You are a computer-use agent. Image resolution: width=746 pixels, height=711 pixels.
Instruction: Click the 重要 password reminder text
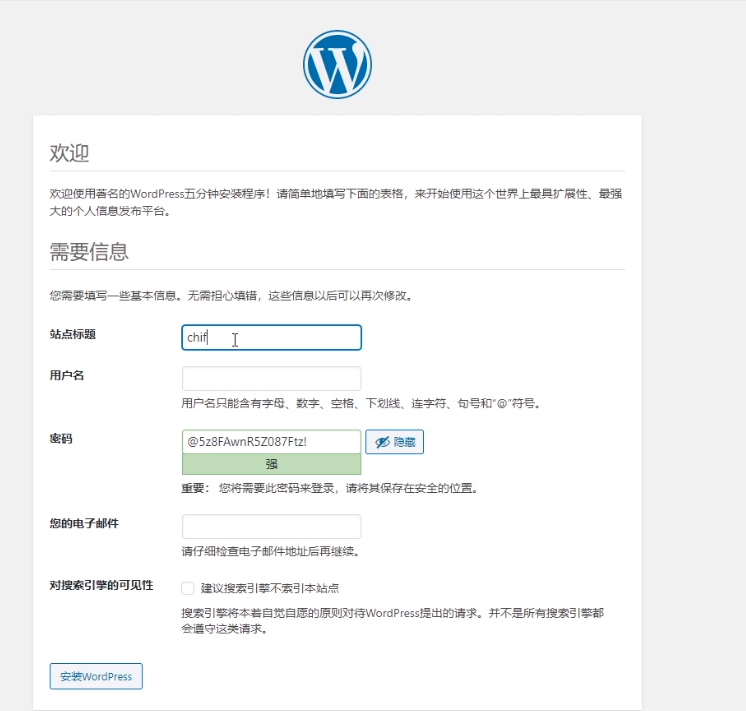pyautogui.click(x=330, y=488)
